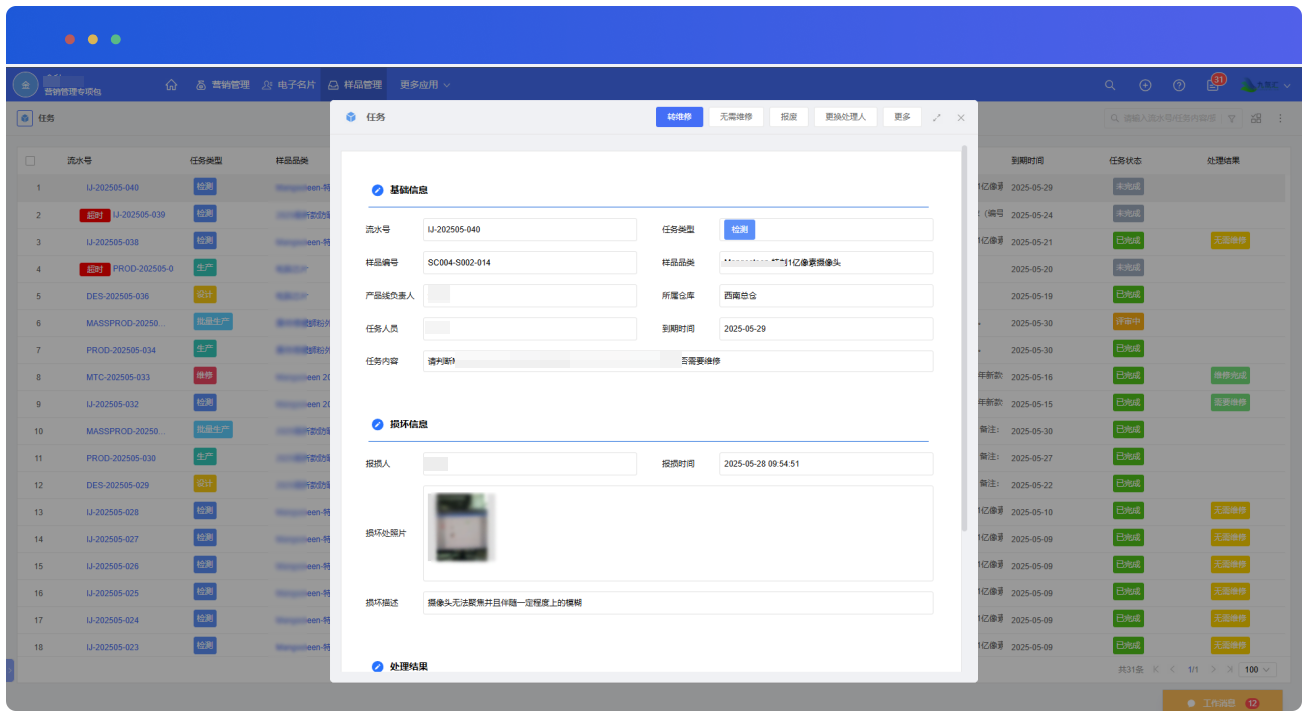Click the 更换处理人 button
This screenshot has width=1308, height=715.
(846, 117)
